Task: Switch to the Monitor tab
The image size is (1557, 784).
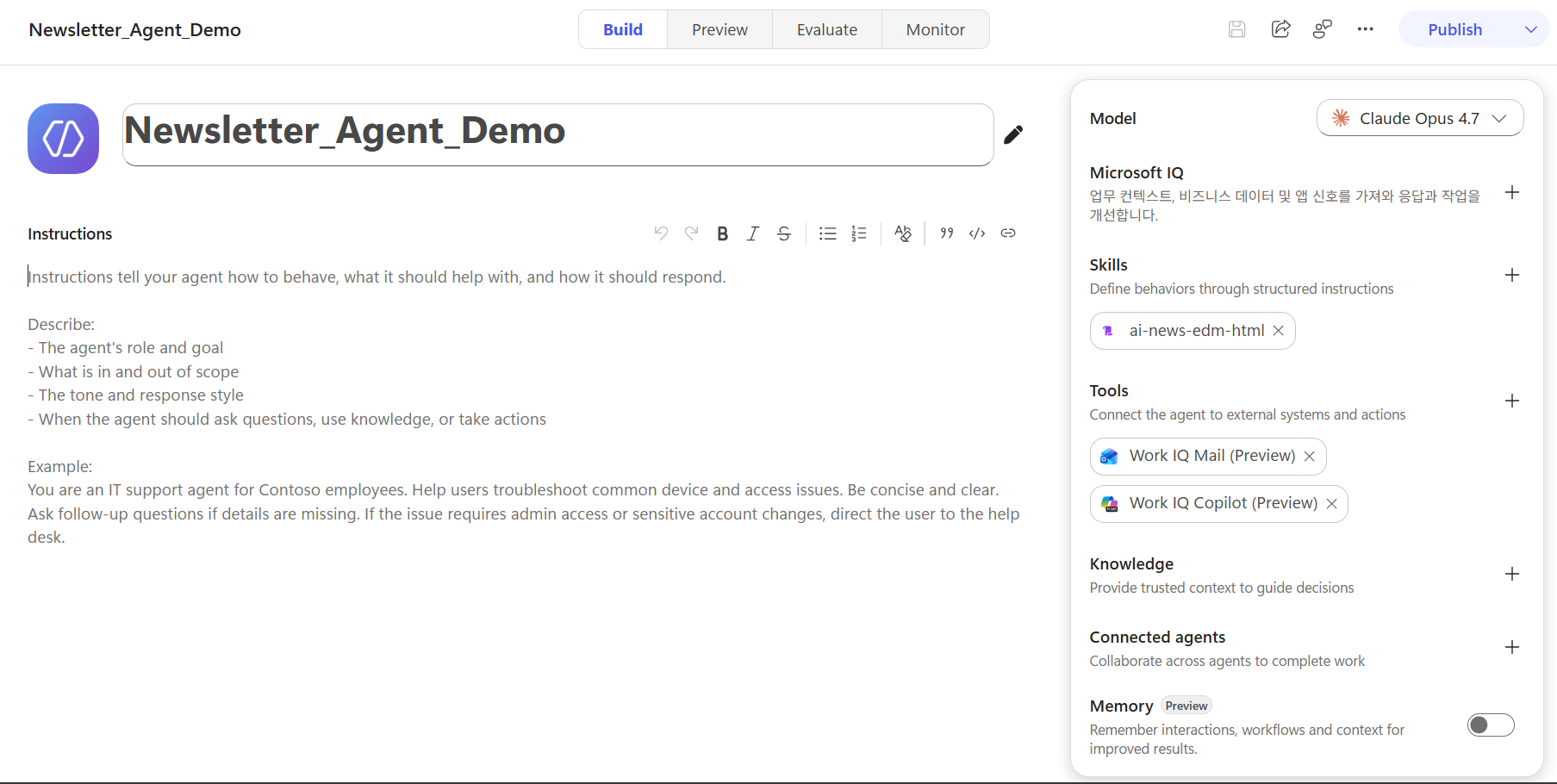Action: click(x=936, y=29)
